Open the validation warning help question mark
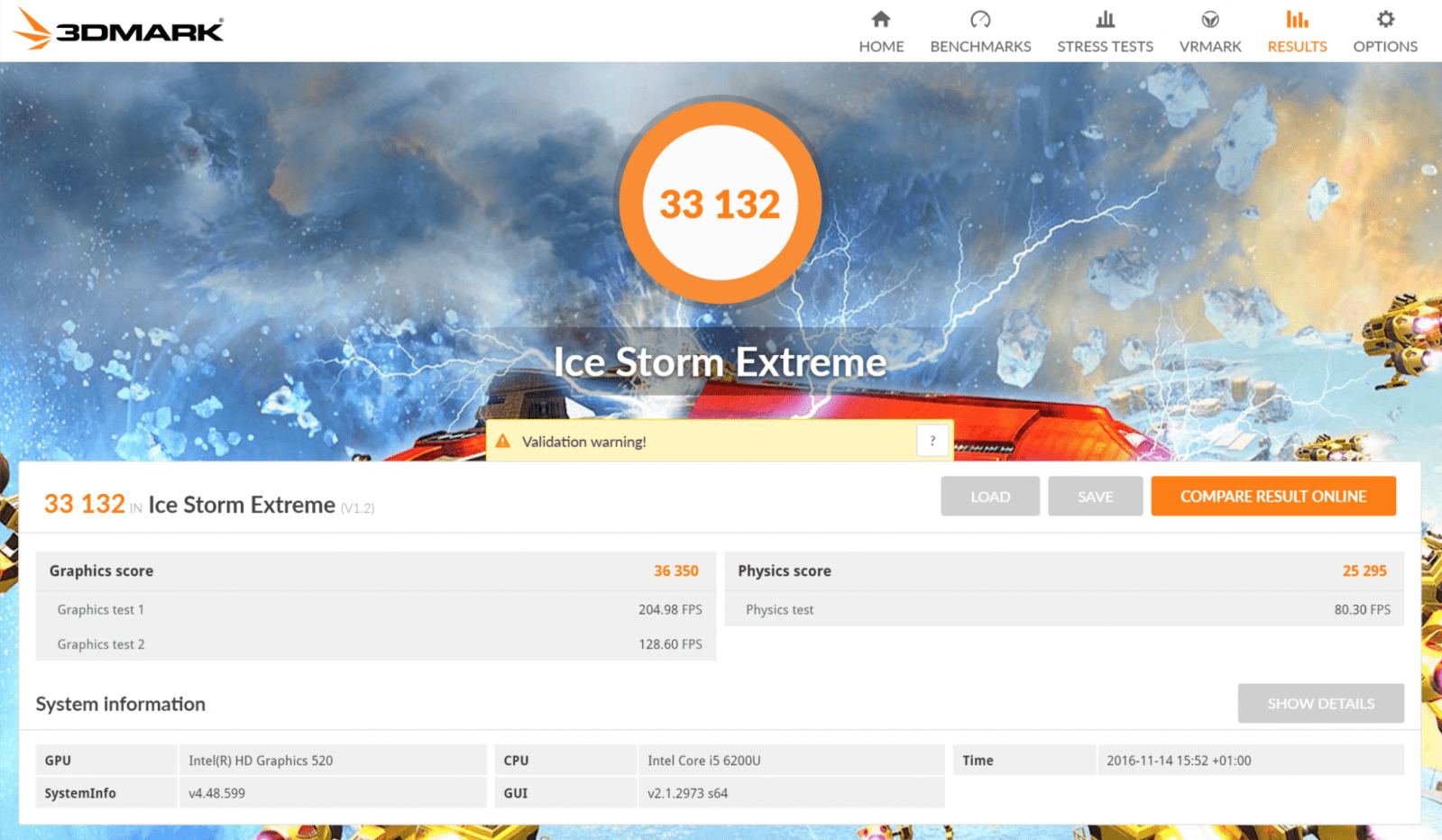This screenshot has width=1442, height=840. coord(932,441)
